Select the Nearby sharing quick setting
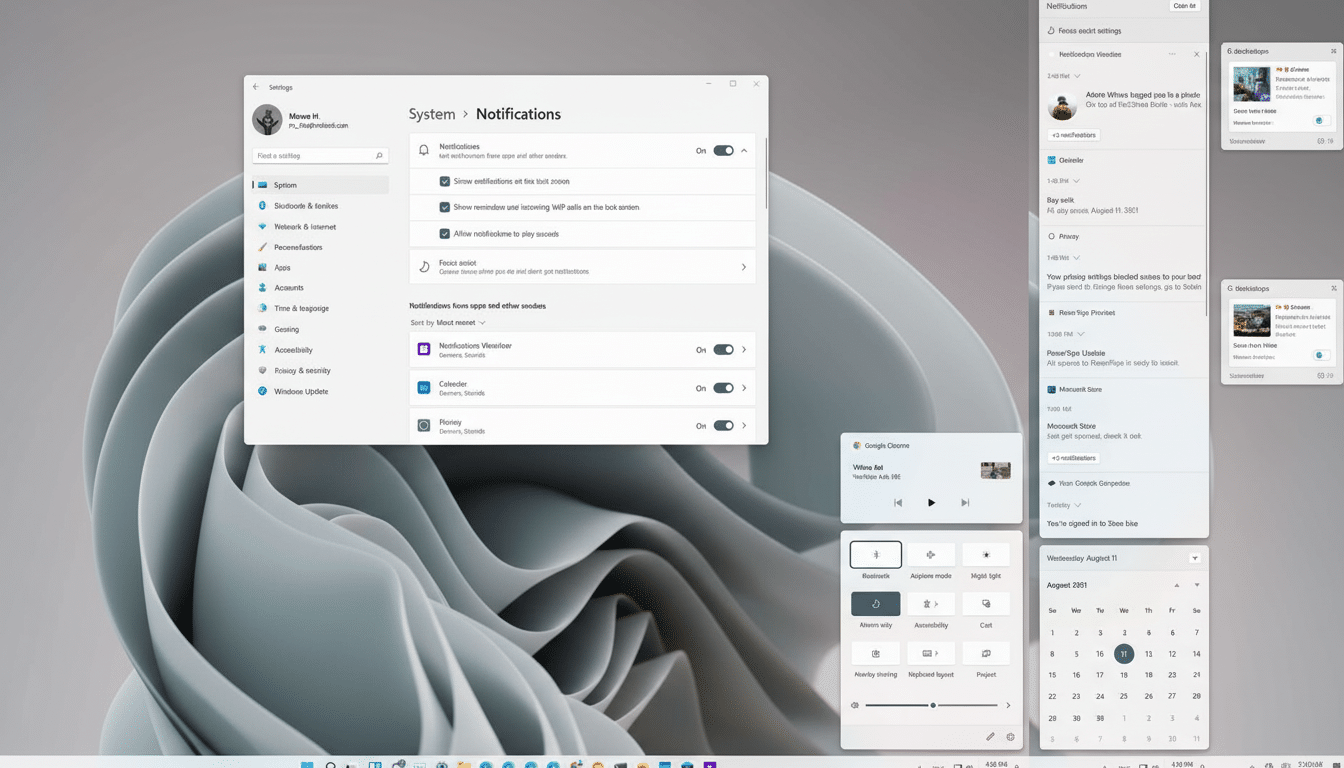The width and height of the screenshot is (1344, 768). point(875,655)
